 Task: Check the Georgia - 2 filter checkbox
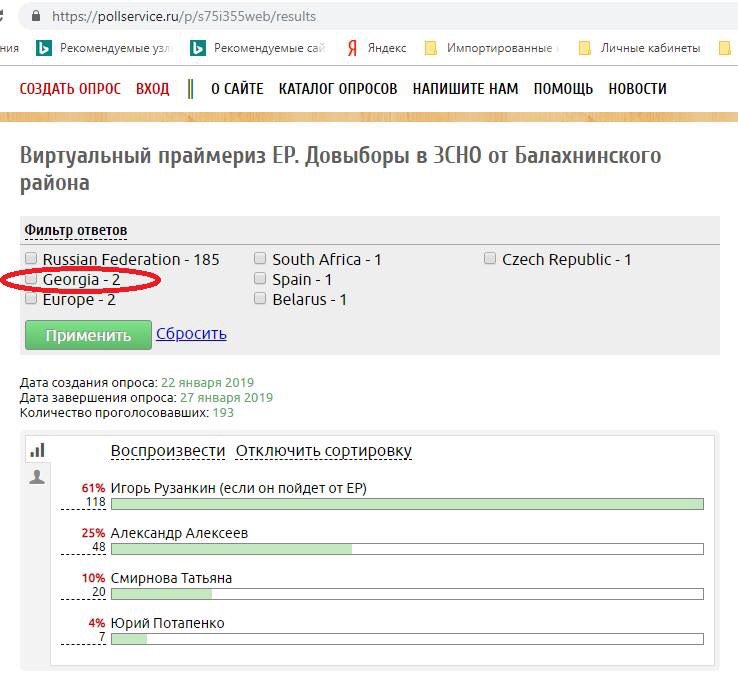point(31,279)
